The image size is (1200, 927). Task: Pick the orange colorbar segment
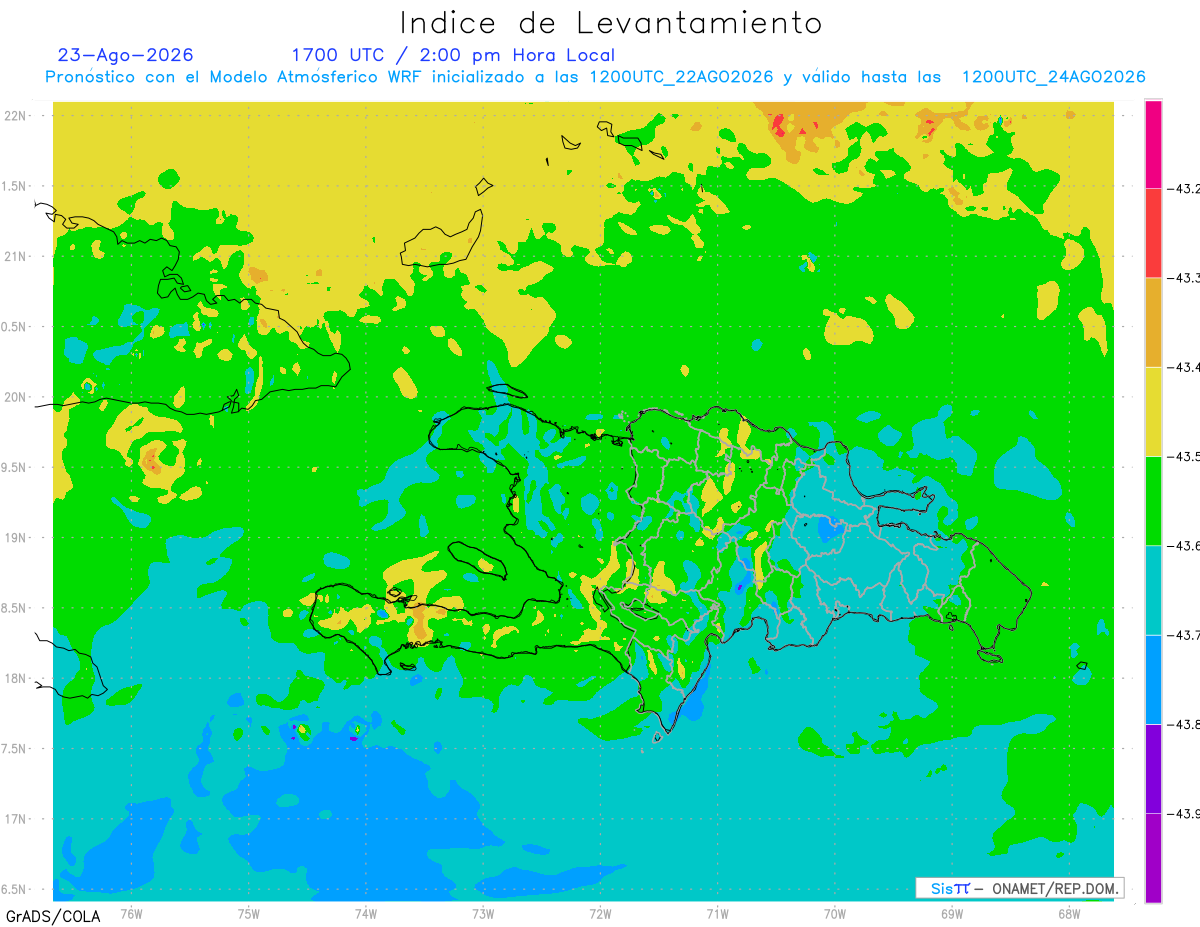pyautogui.click(x=1153, y=322)
